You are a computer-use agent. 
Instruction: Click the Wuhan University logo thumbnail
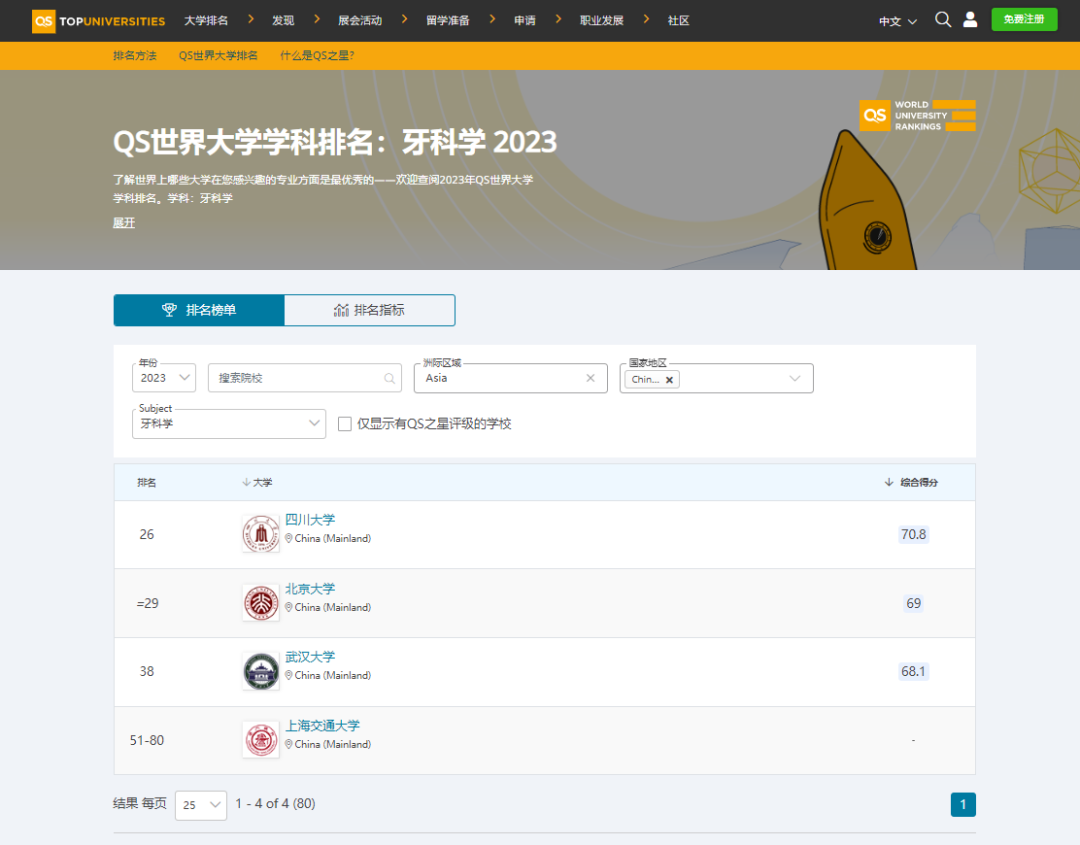[261, 671]
